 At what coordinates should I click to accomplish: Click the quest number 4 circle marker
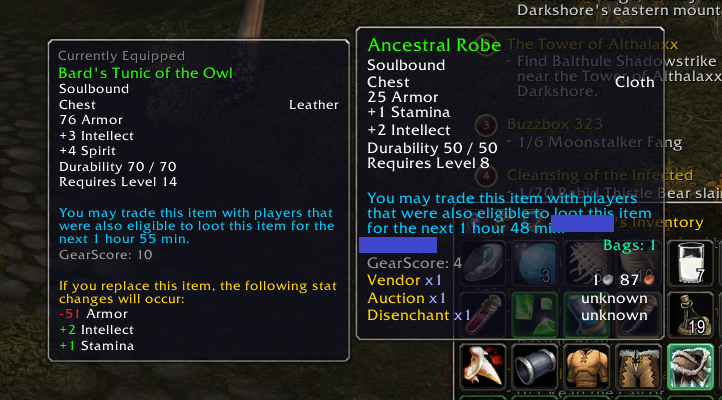[486, 176]
